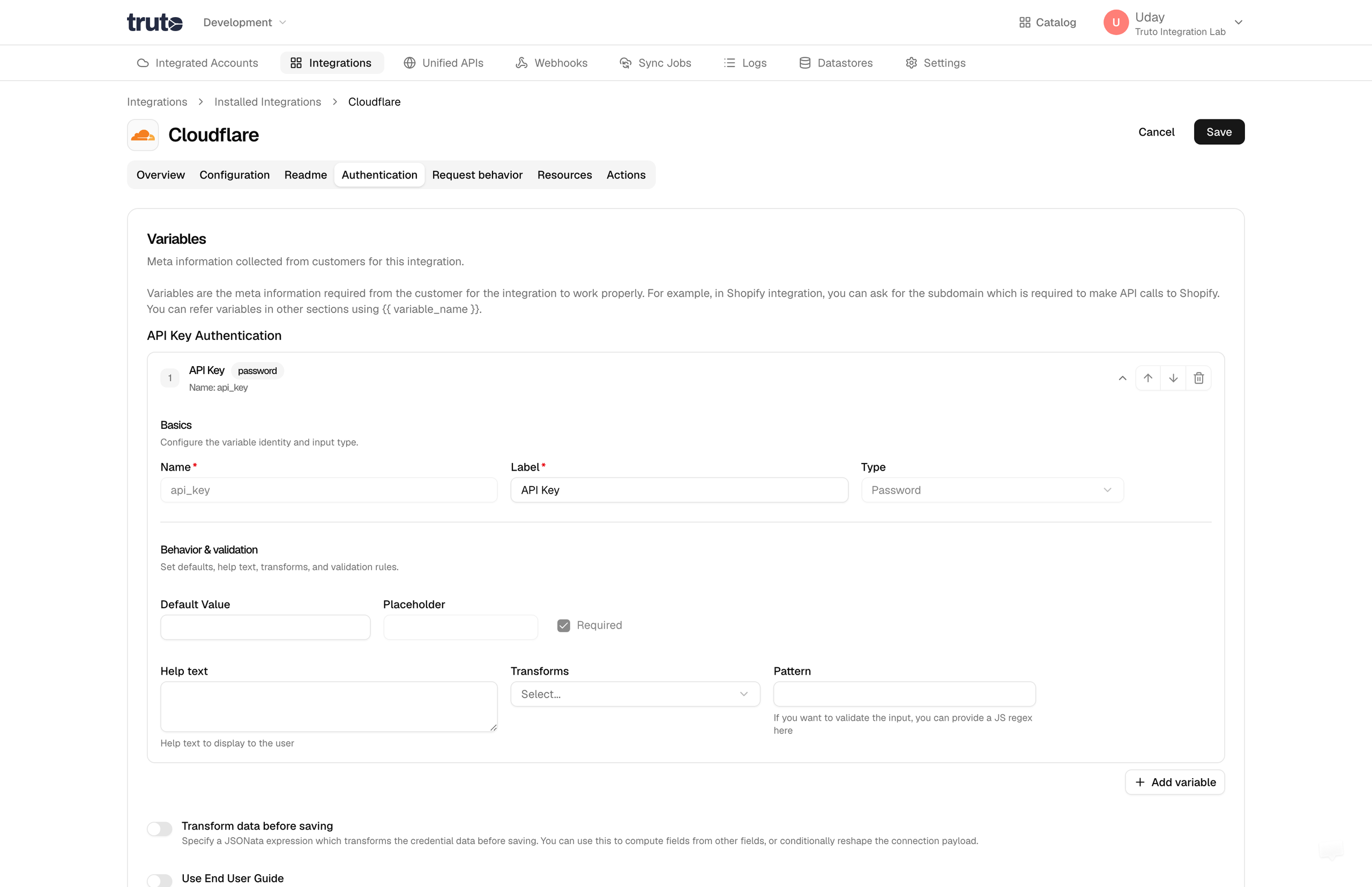Edit the Label field API Key

(x=679, y=490)
